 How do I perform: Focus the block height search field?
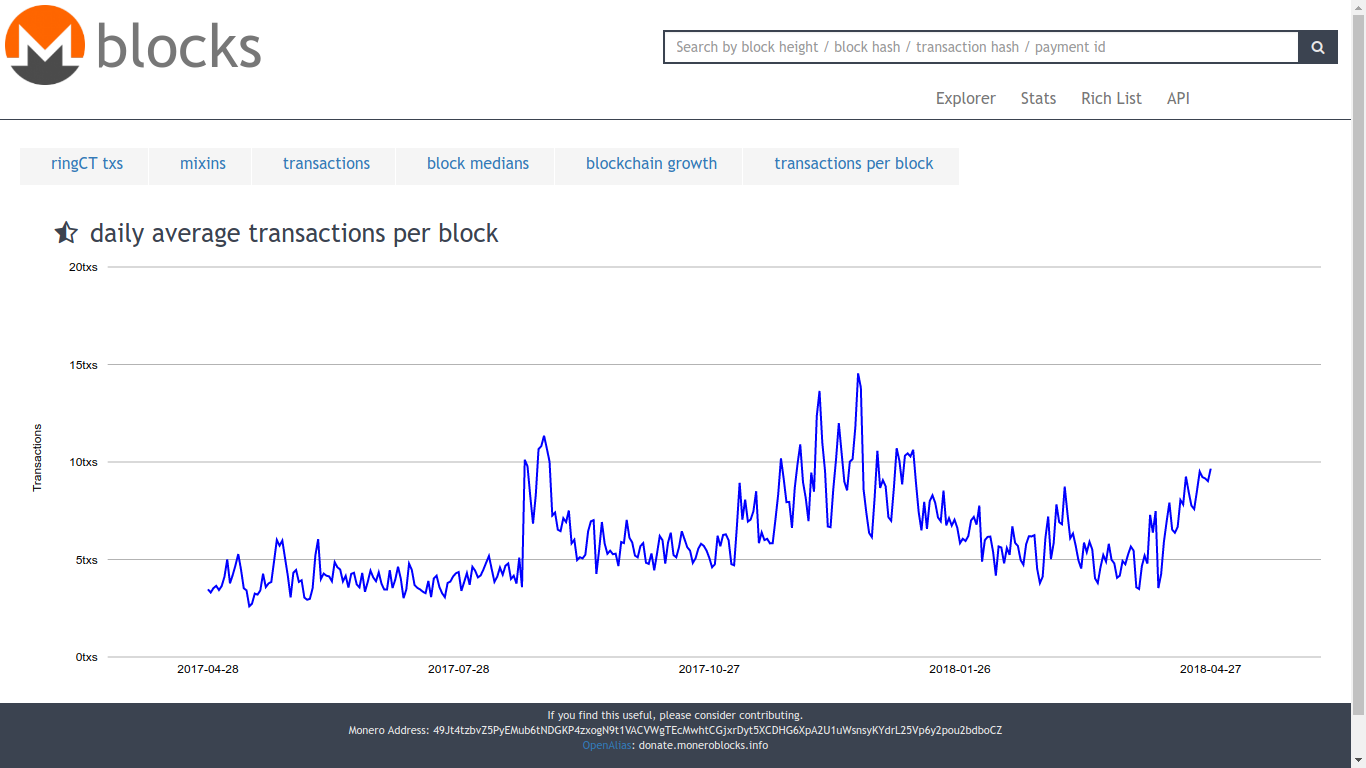[x=981, y=47]
